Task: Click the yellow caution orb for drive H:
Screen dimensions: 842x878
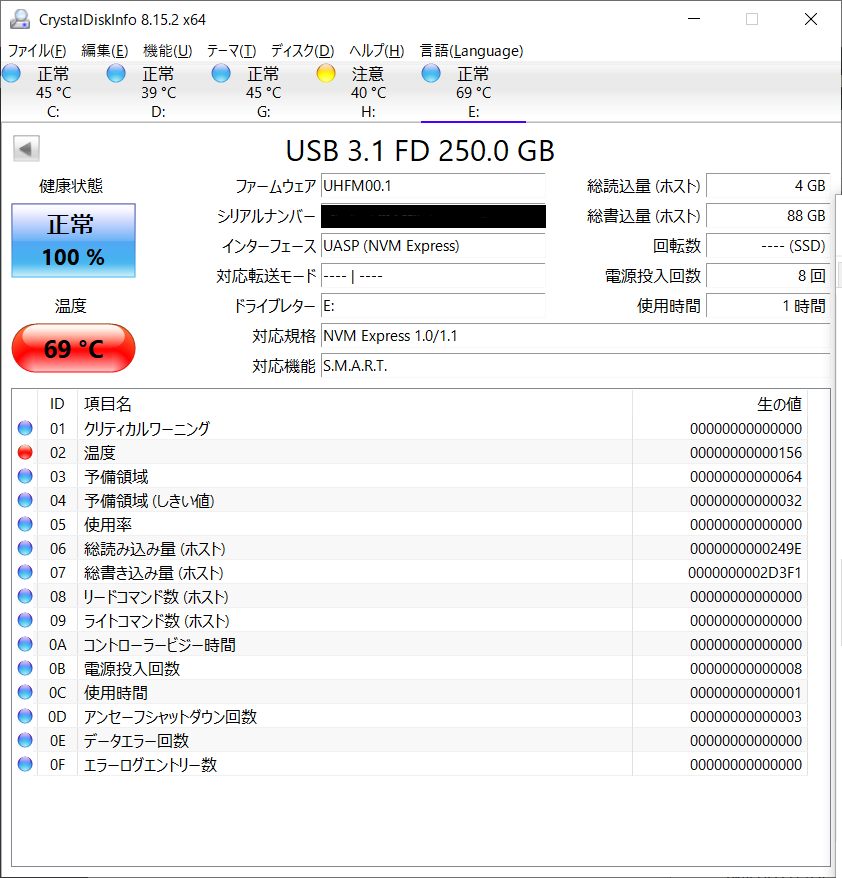Action: 326,73
